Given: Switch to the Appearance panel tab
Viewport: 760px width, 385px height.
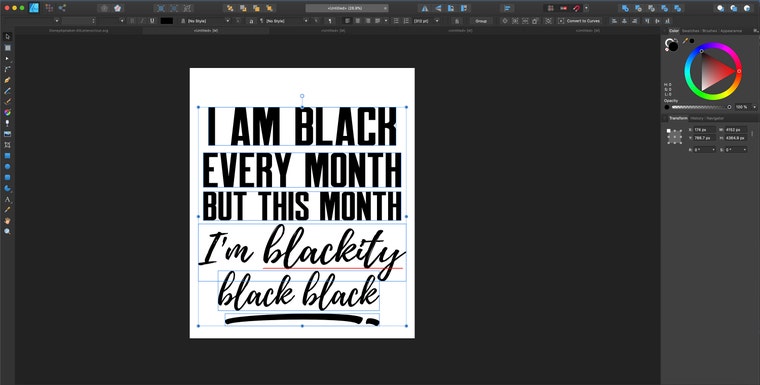Looking at the screenshot, I should point(731,31).
